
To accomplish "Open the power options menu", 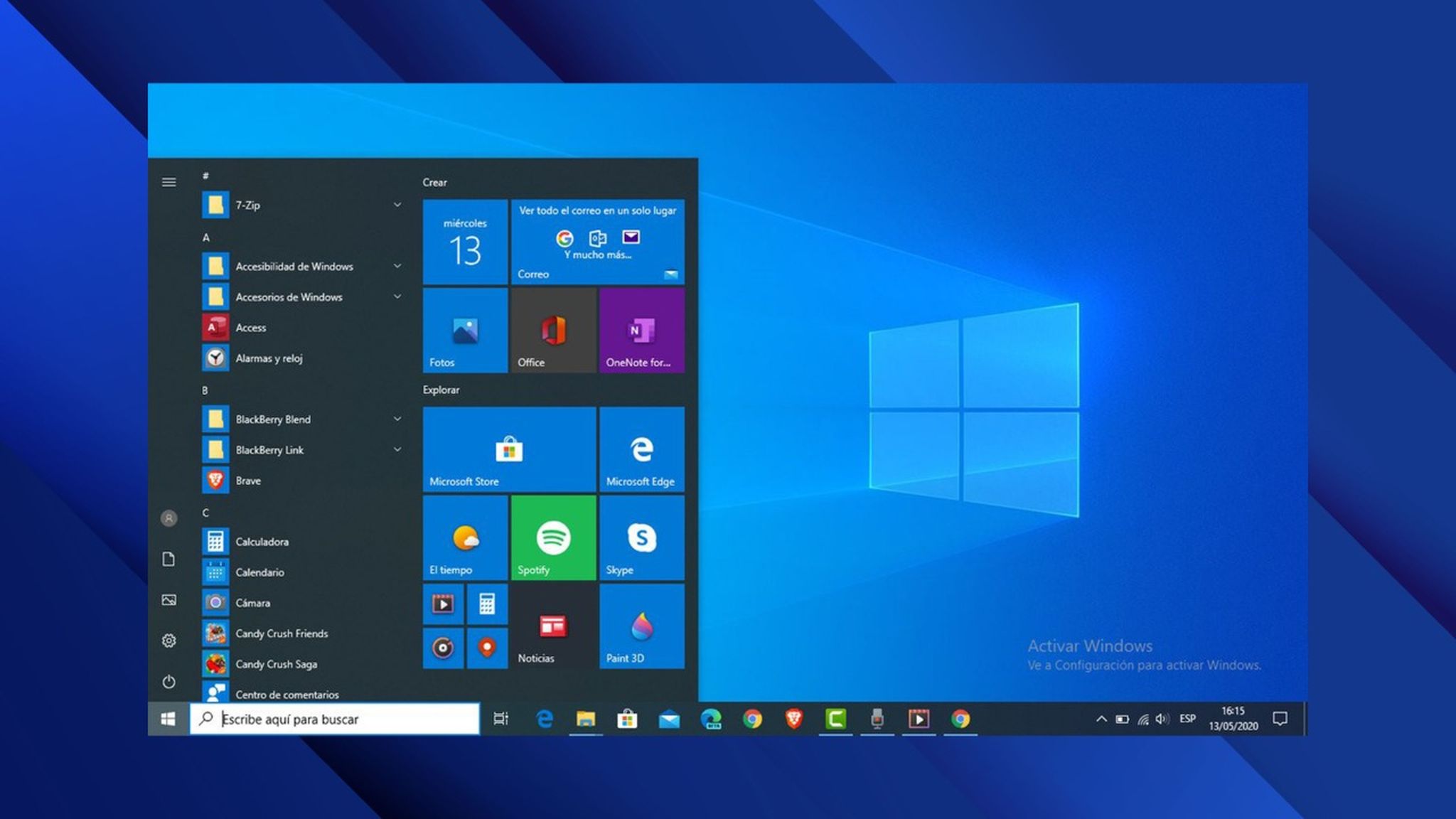I will pos(168,681).
